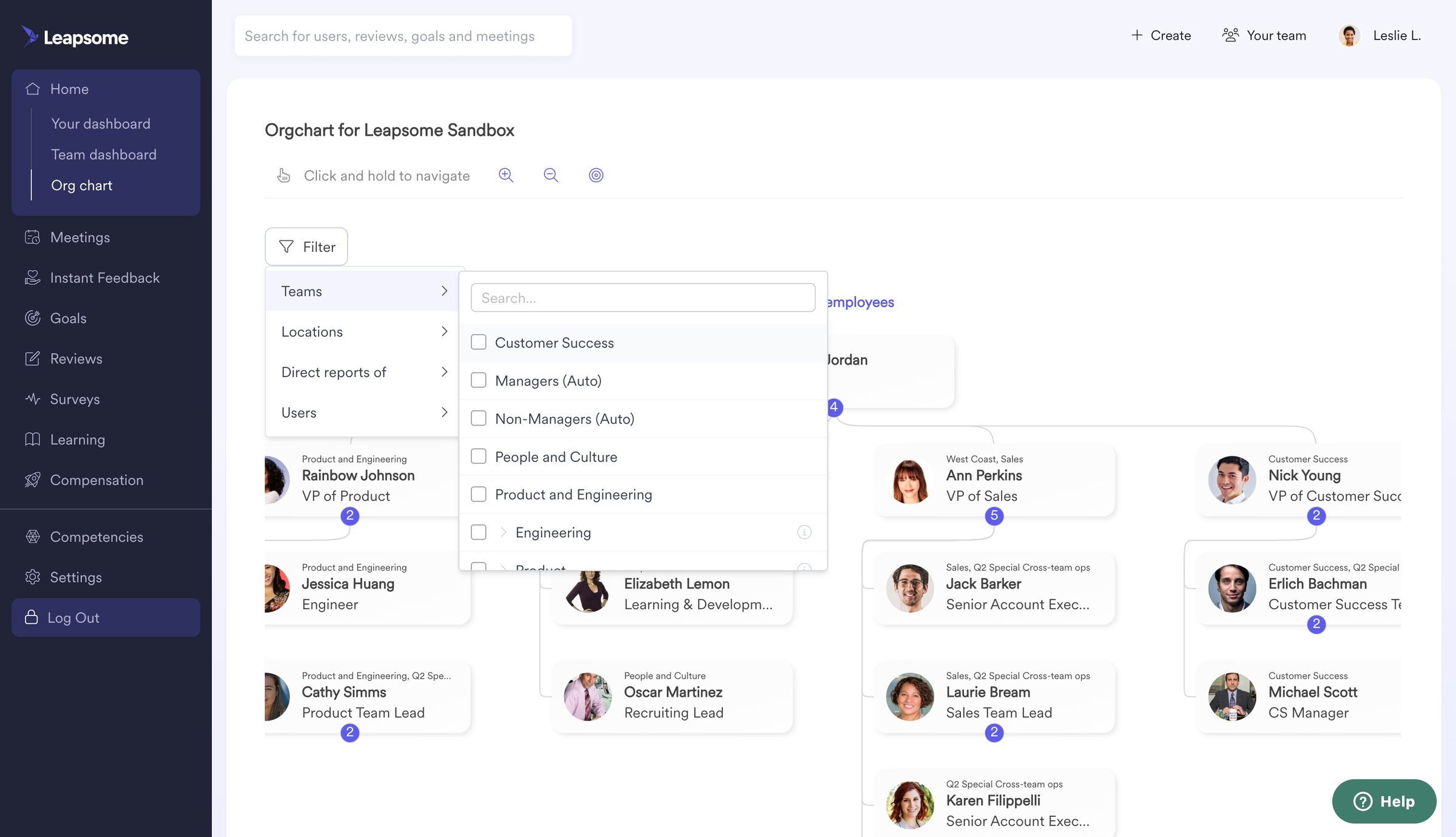Zoom in on the org chart
The height and width of the screenshot is (837, 1456).
506,175
